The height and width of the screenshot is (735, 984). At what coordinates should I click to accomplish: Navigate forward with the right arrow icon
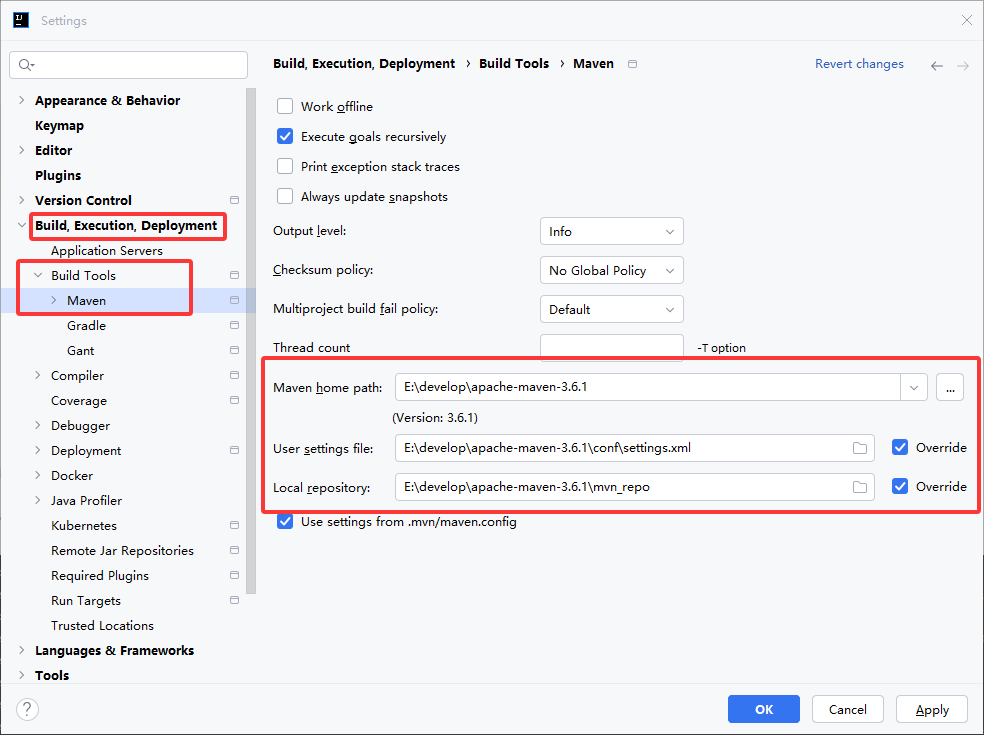(963, 66)
